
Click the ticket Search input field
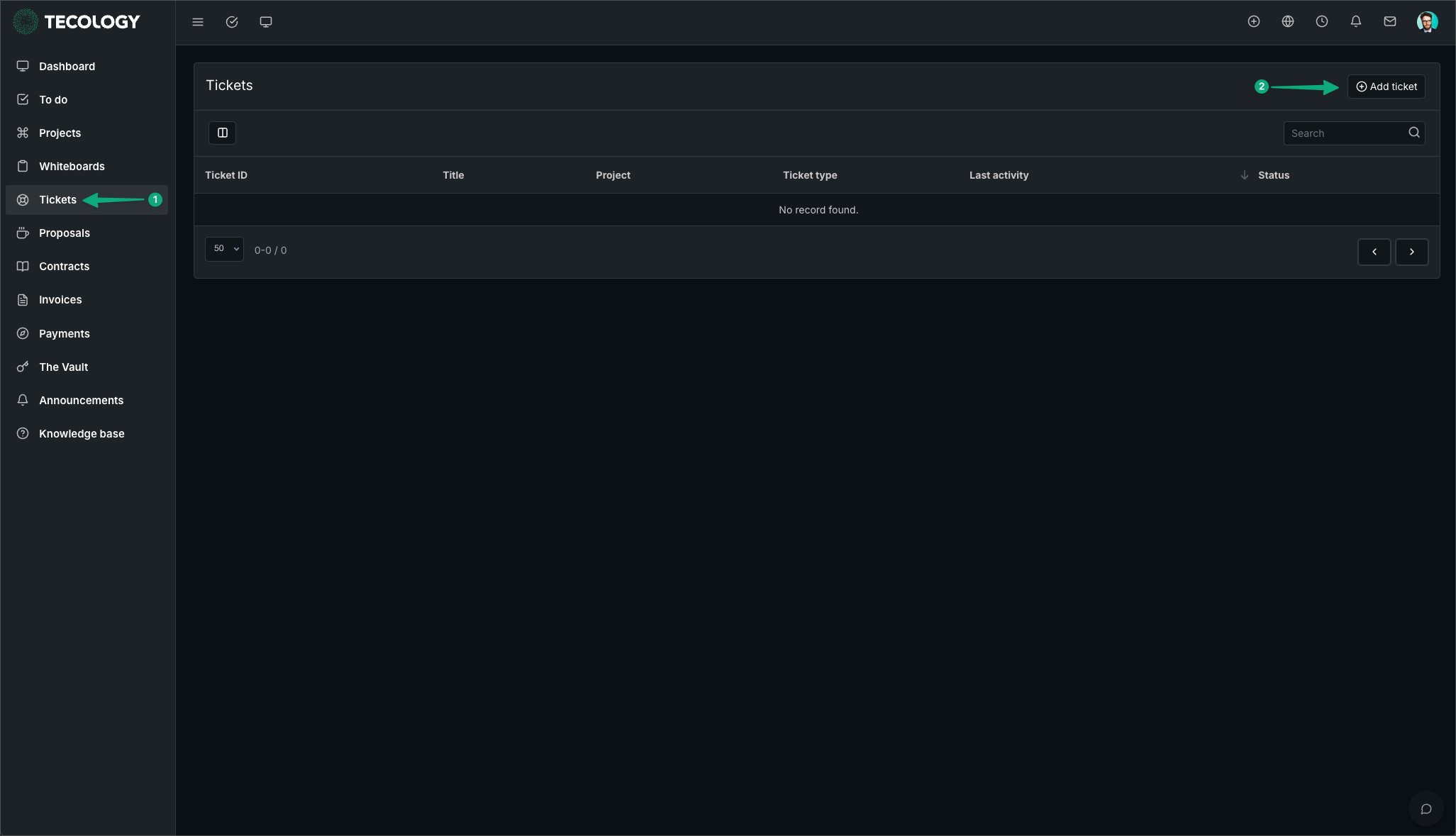coord(1344,133)
